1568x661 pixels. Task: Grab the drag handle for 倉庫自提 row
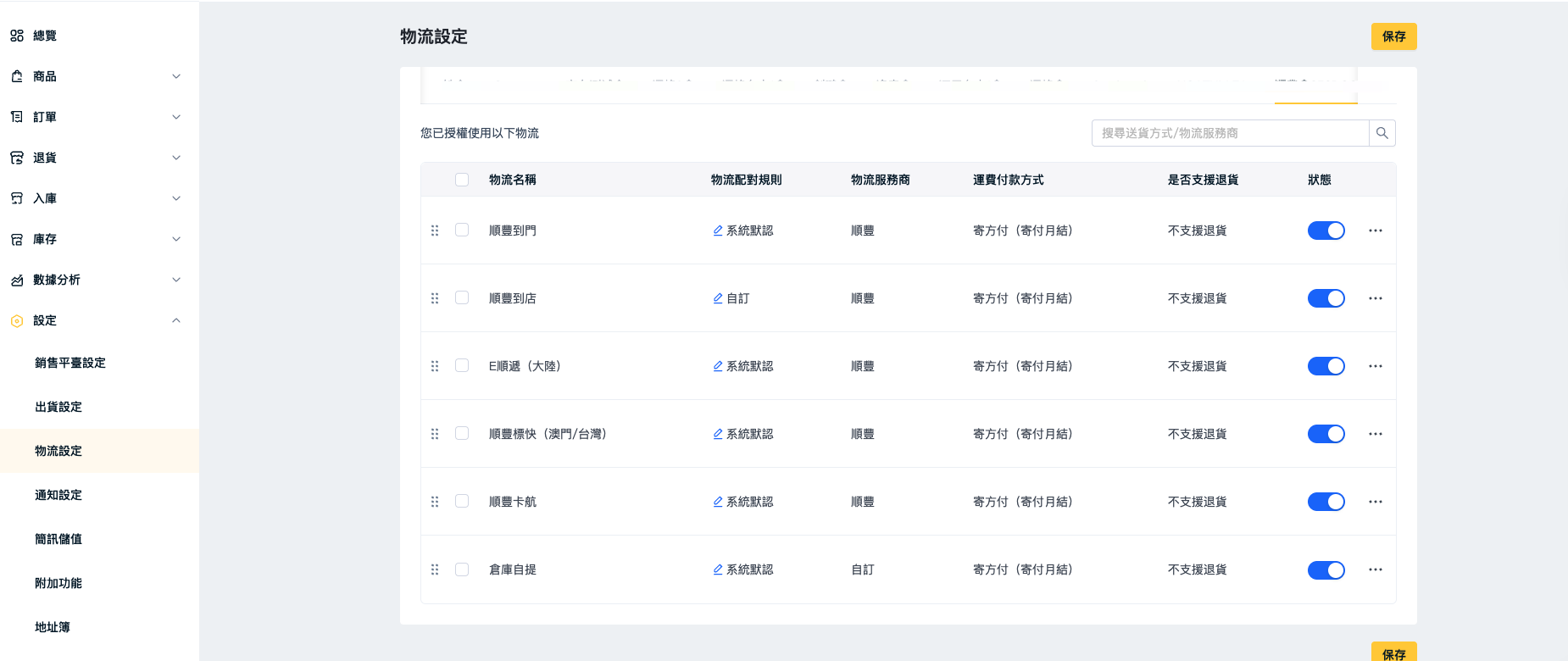point(435,569)
